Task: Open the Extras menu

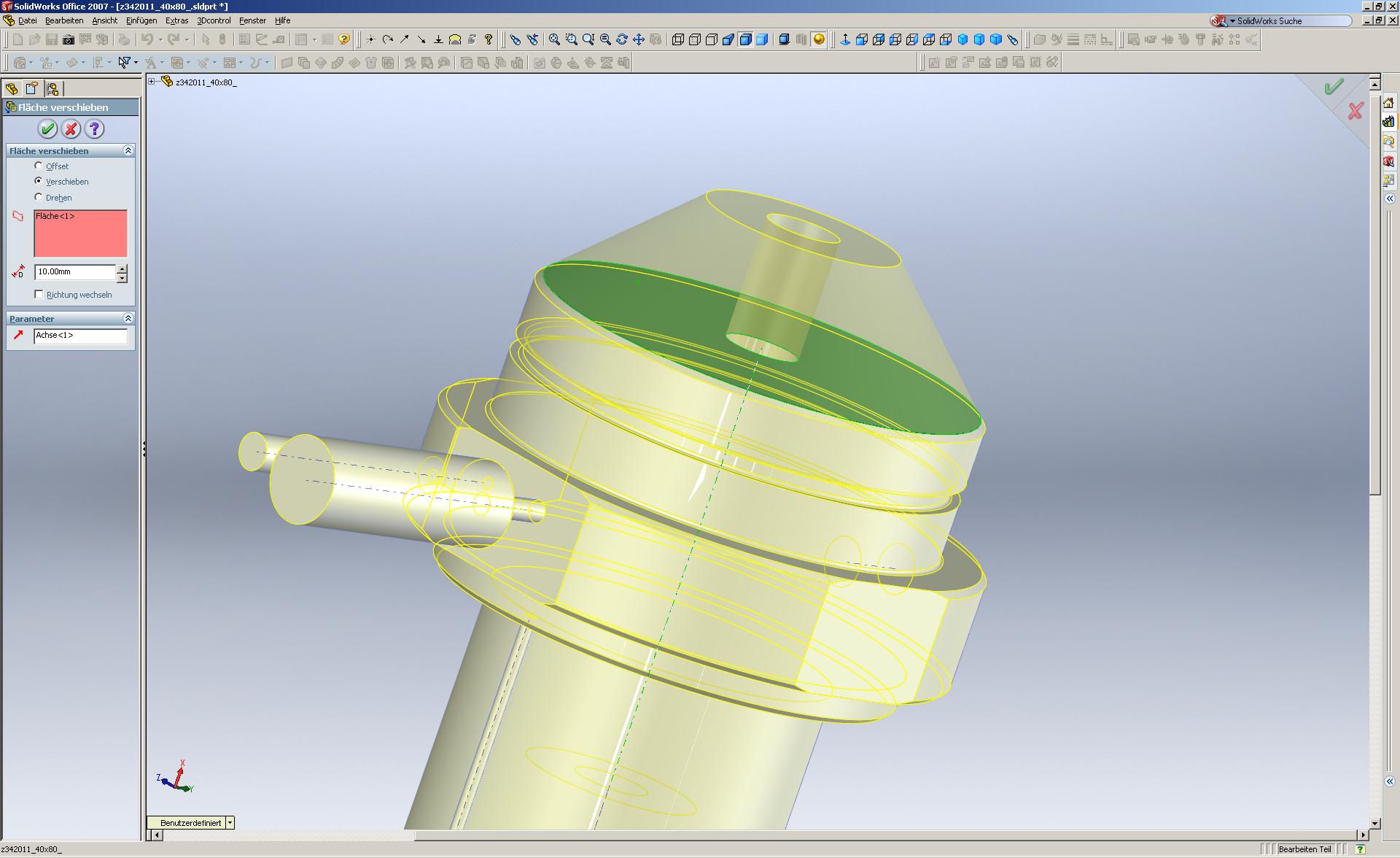Action: (176, 20)
